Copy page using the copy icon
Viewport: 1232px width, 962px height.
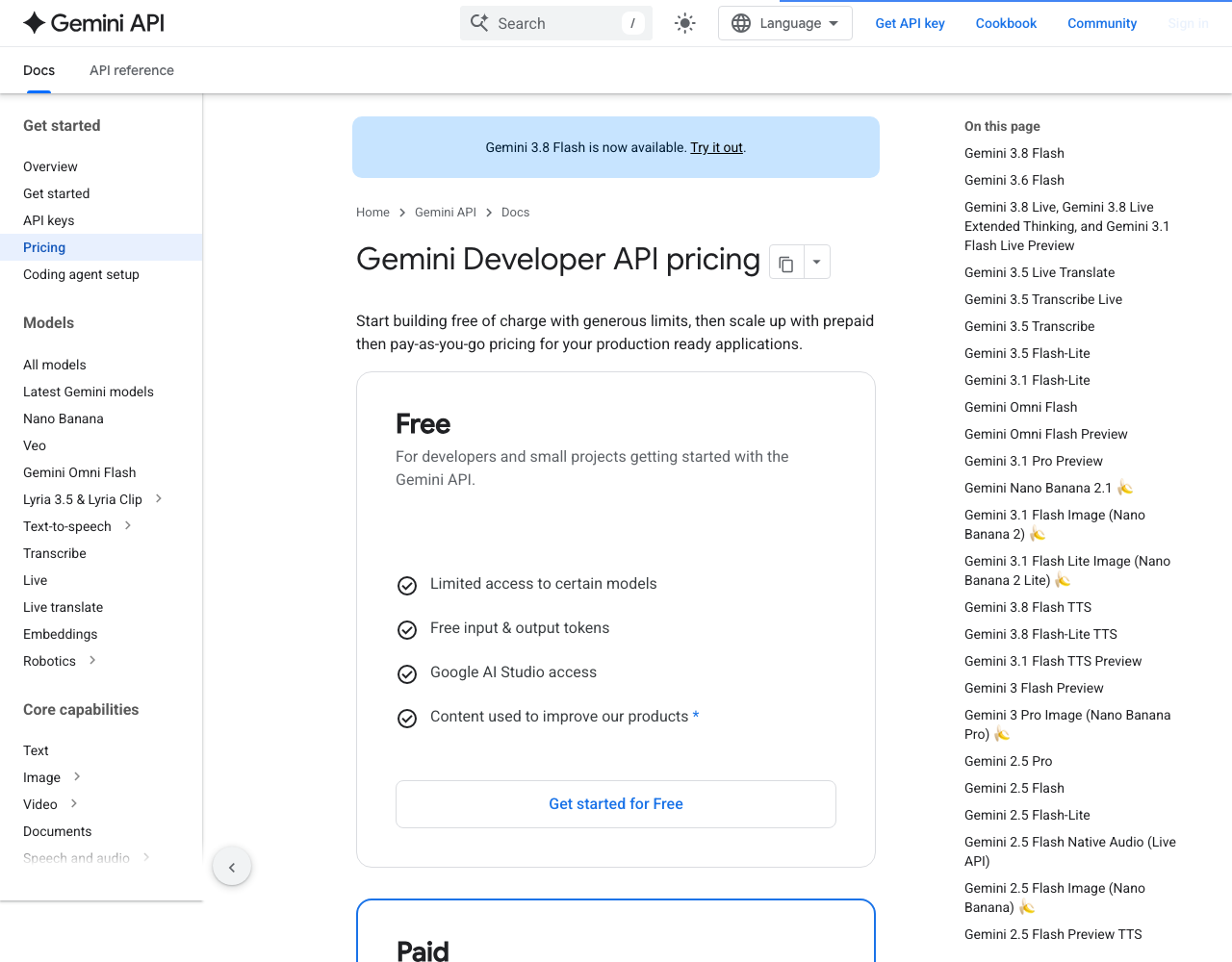786,263
